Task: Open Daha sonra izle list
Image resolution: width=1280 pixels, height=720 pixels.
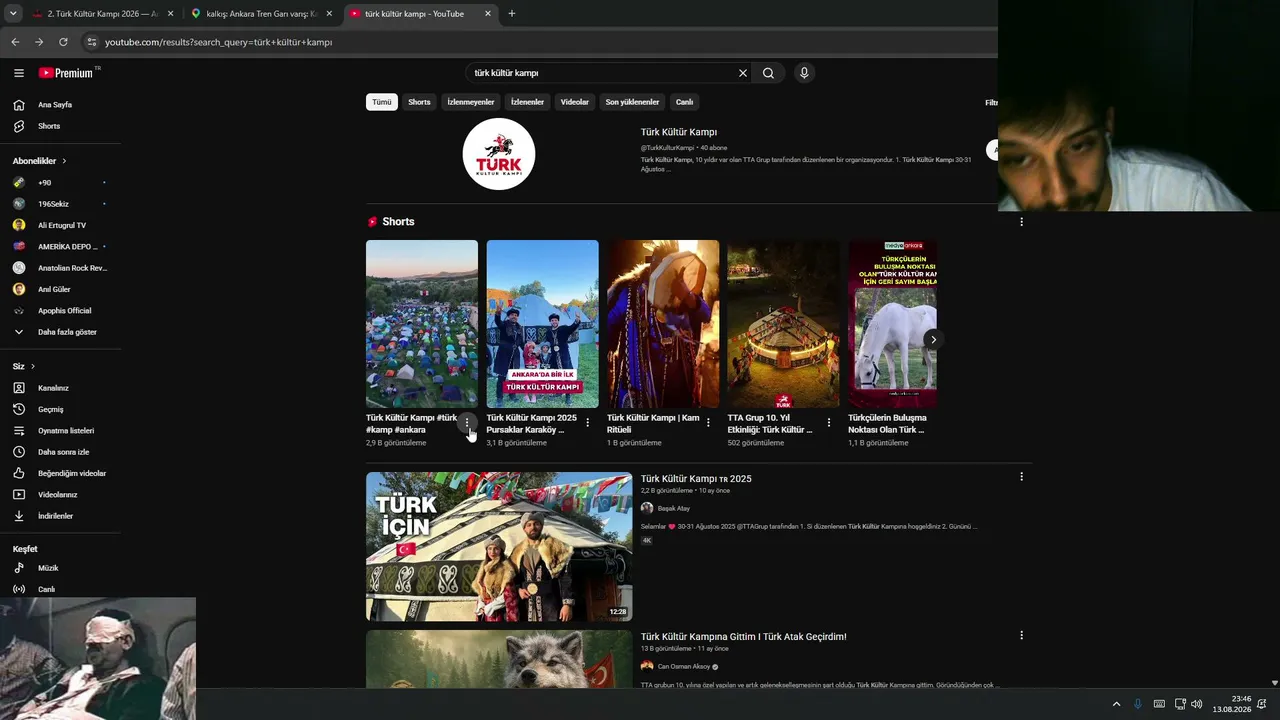Action: point(63,452)
